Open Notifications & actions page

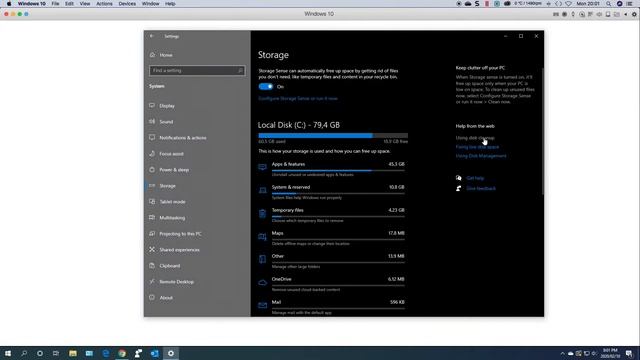pos(182,138)
